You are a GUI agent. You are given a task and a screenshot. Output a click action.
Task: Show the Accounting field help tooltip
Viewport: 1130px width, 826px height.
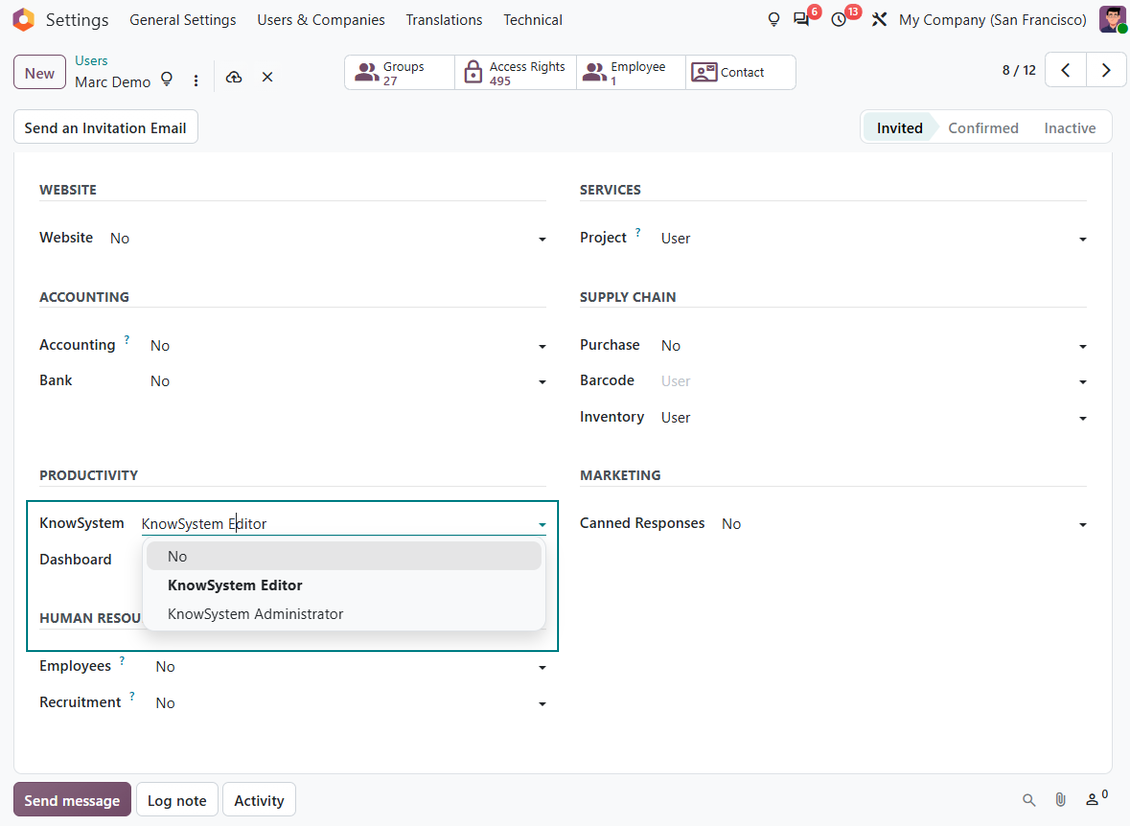[127, 339]
